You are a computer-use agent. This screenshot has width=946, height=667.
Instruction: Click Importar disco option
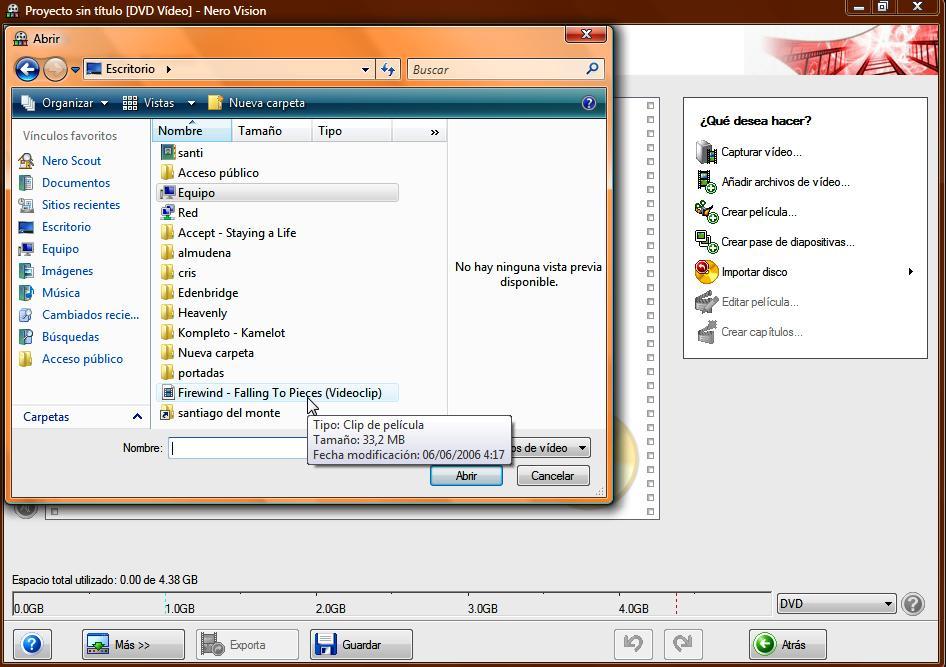click(x=741, y=272)
